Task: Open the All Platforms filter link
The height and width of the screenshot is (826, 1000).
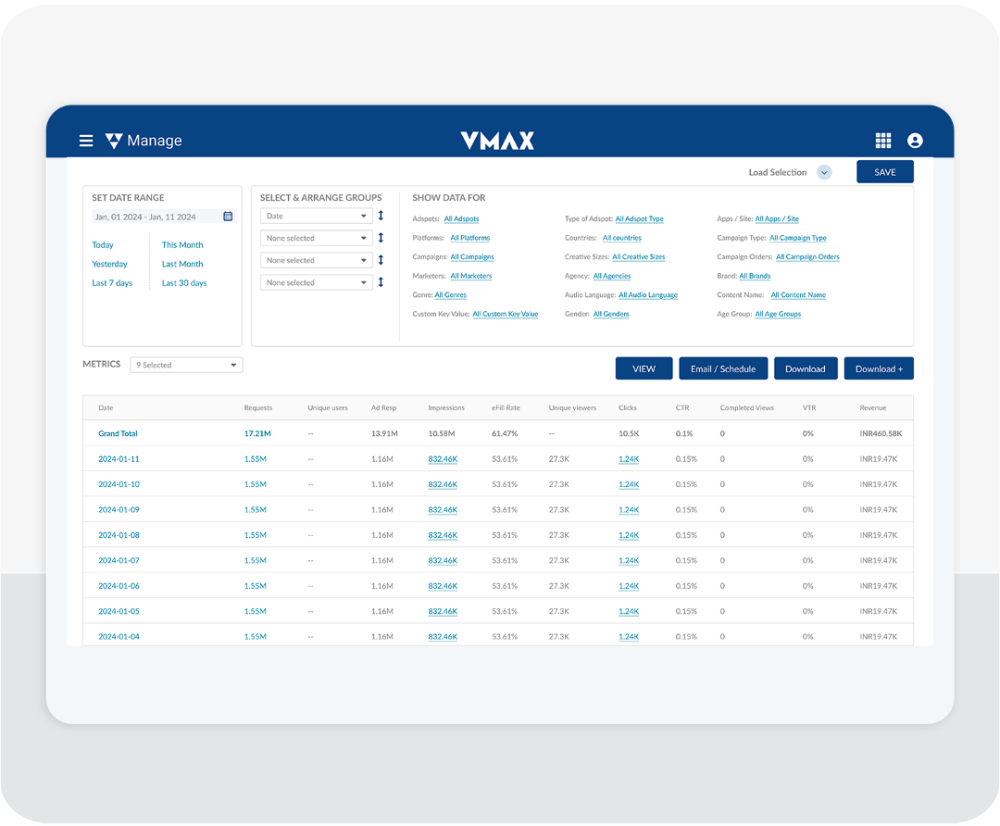Action: [x=470, y=238]
